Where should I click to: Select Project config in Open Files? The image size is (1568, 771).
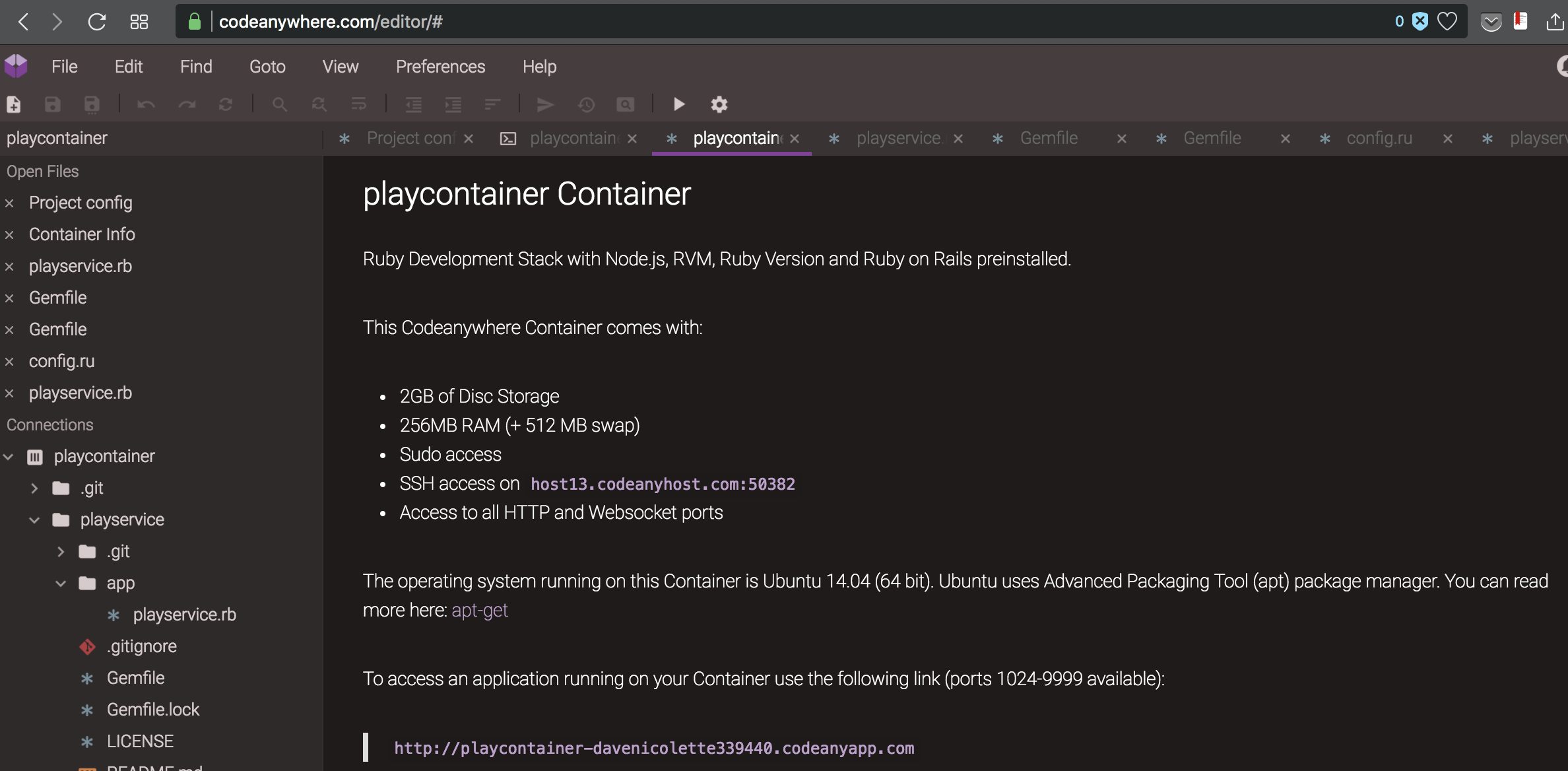pos(81,203)
